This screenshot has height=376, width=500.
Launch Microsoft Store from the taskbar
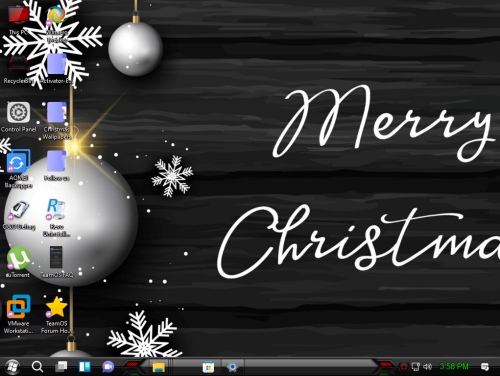click(x=208, y=367)
